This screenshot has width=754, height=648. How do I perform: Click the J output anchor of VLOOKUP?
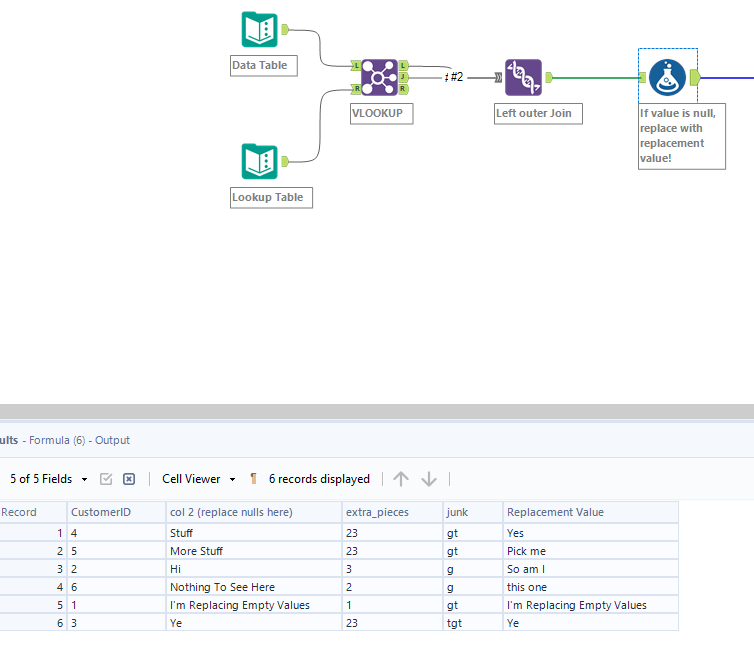coord(403,77)
